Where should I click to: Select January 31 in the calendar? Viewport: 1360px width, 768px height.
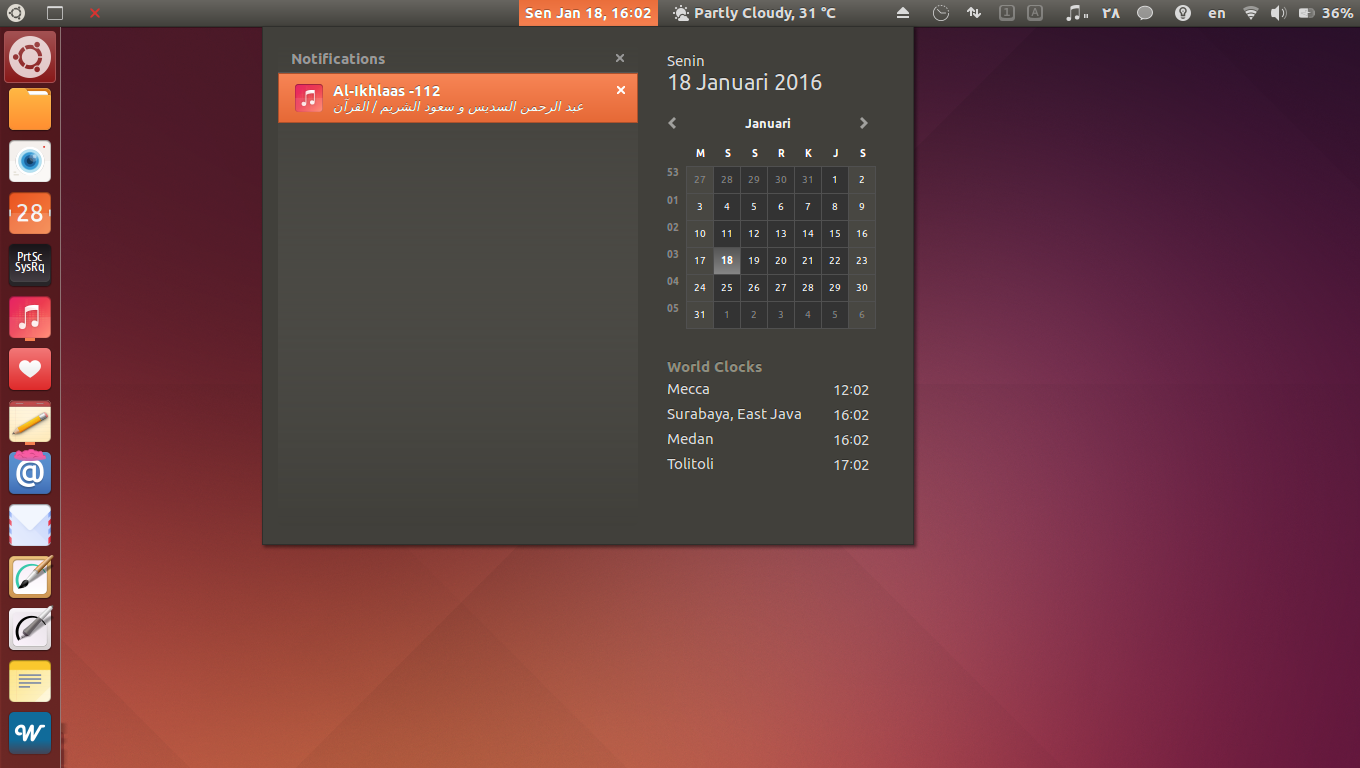[700, 314]
